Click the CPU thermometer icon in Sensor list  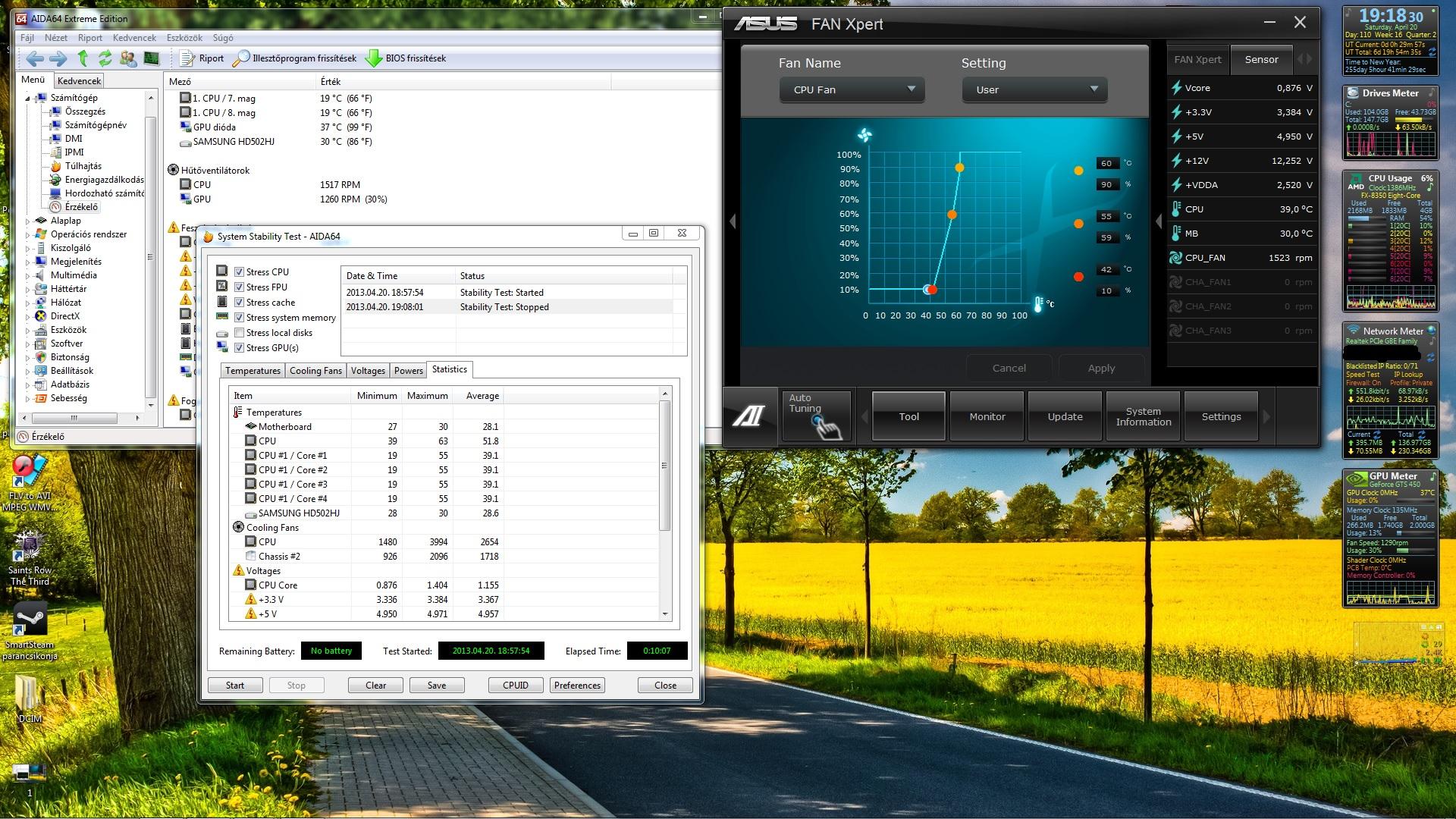point(1176,209)
